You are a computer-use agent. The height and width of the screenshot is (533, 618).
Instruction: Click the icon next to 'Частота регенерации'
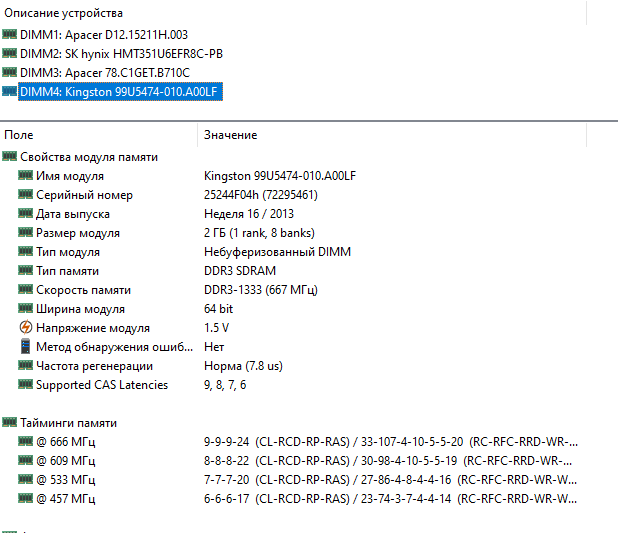click(26, 365)
